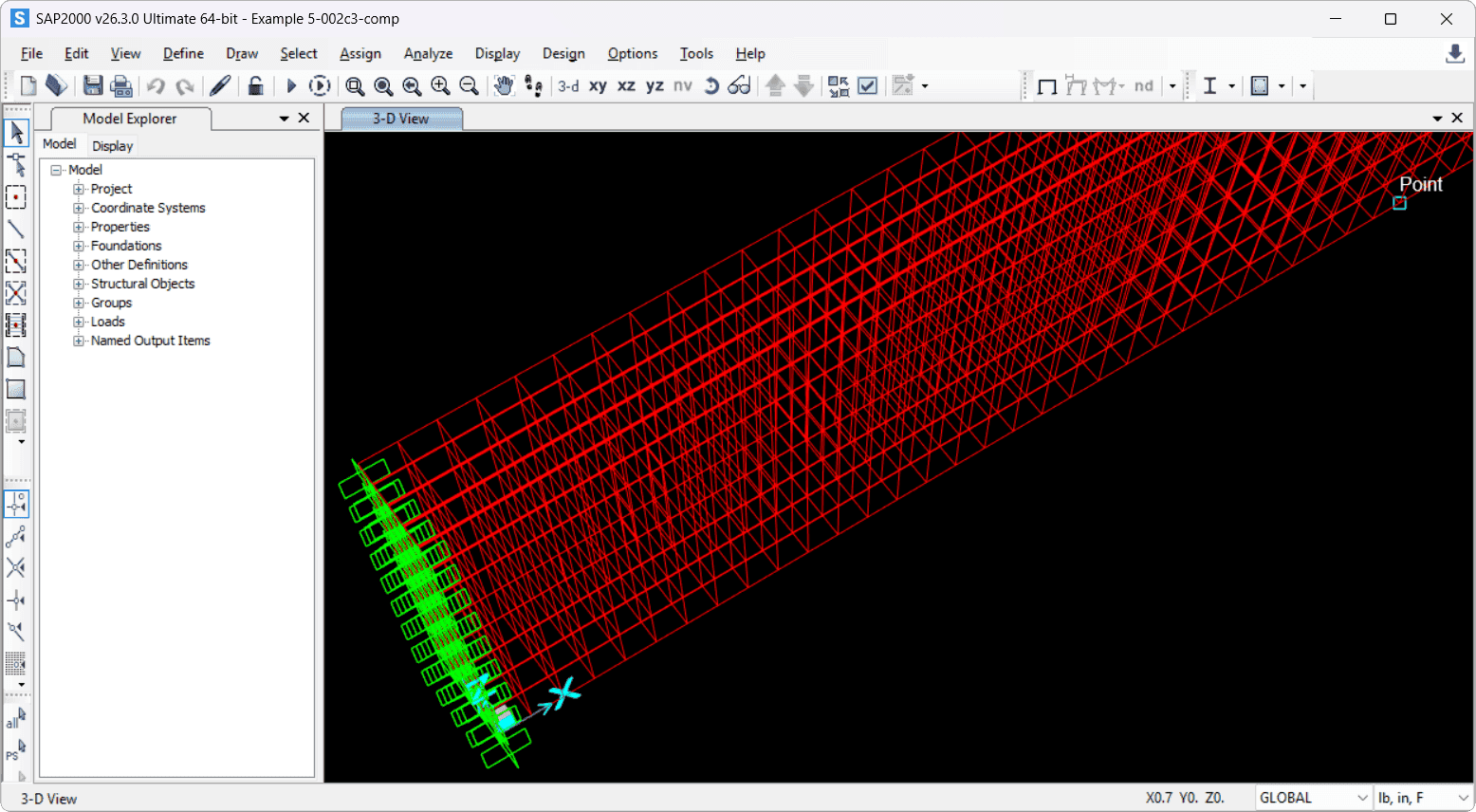Open the rightmost toolbar overflow dropdown
This screenshot has height=812, width=1476.
[1302, 86]
